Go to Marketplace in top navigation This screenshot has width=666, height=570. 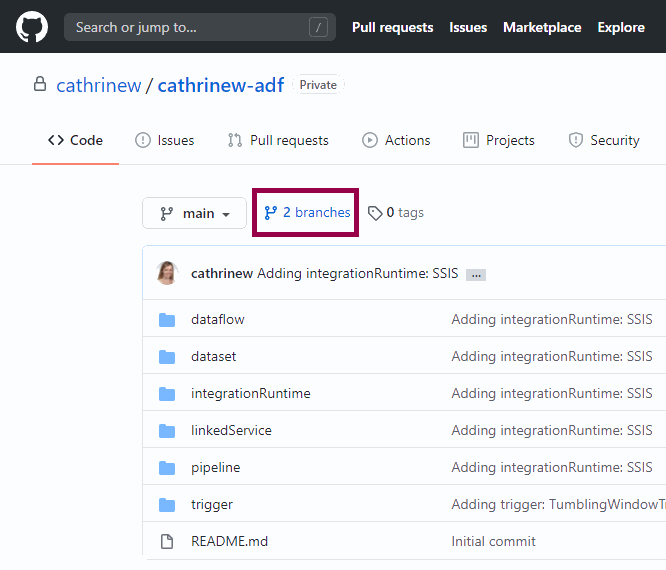click(542, 27)
